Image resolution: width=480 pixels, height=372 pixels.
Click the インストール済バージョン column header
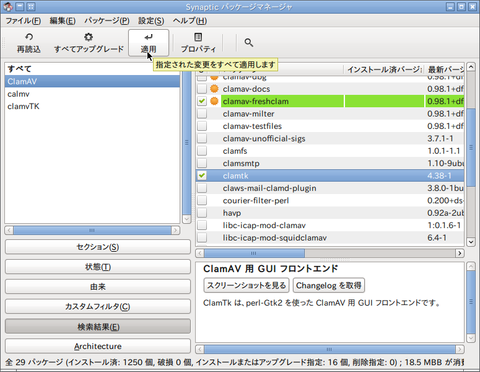384,69
